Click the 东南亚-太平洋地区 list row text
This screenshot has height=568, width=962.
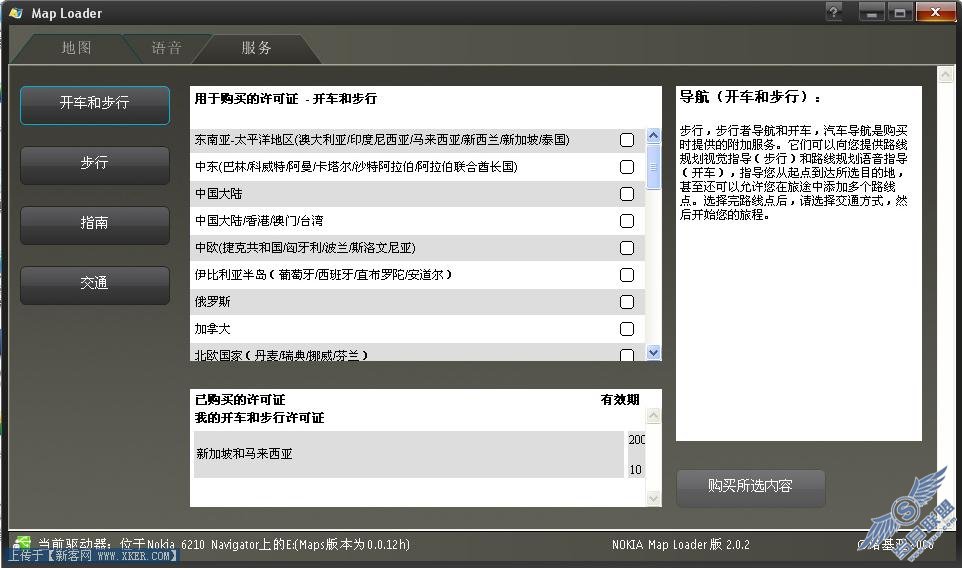pos(382,140)
